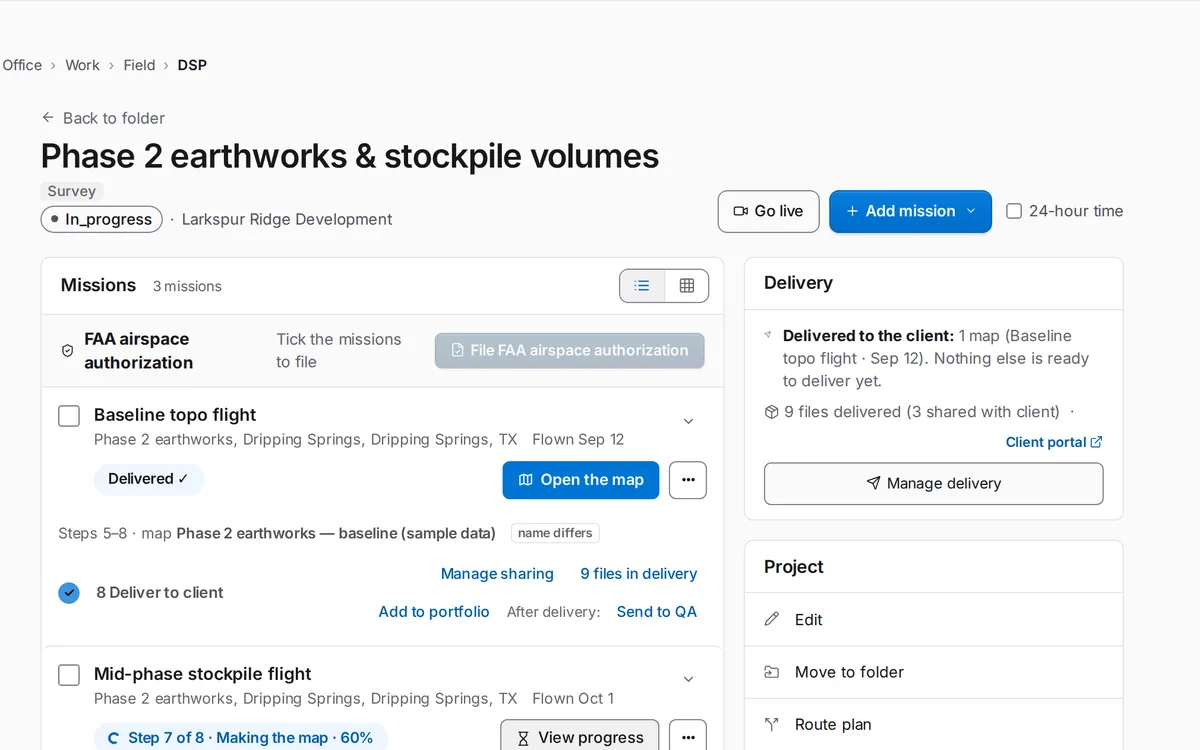
Task: Go back to folder
Action: 103,118
